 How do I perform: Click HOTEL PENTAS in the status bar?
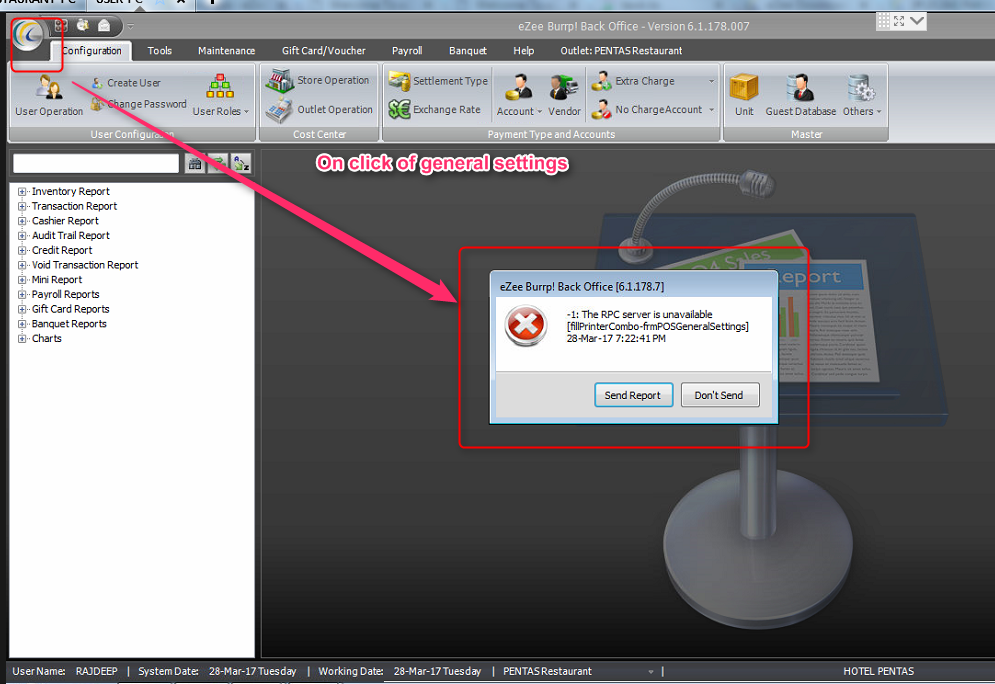pyautogui.click(x=878, y=671)
